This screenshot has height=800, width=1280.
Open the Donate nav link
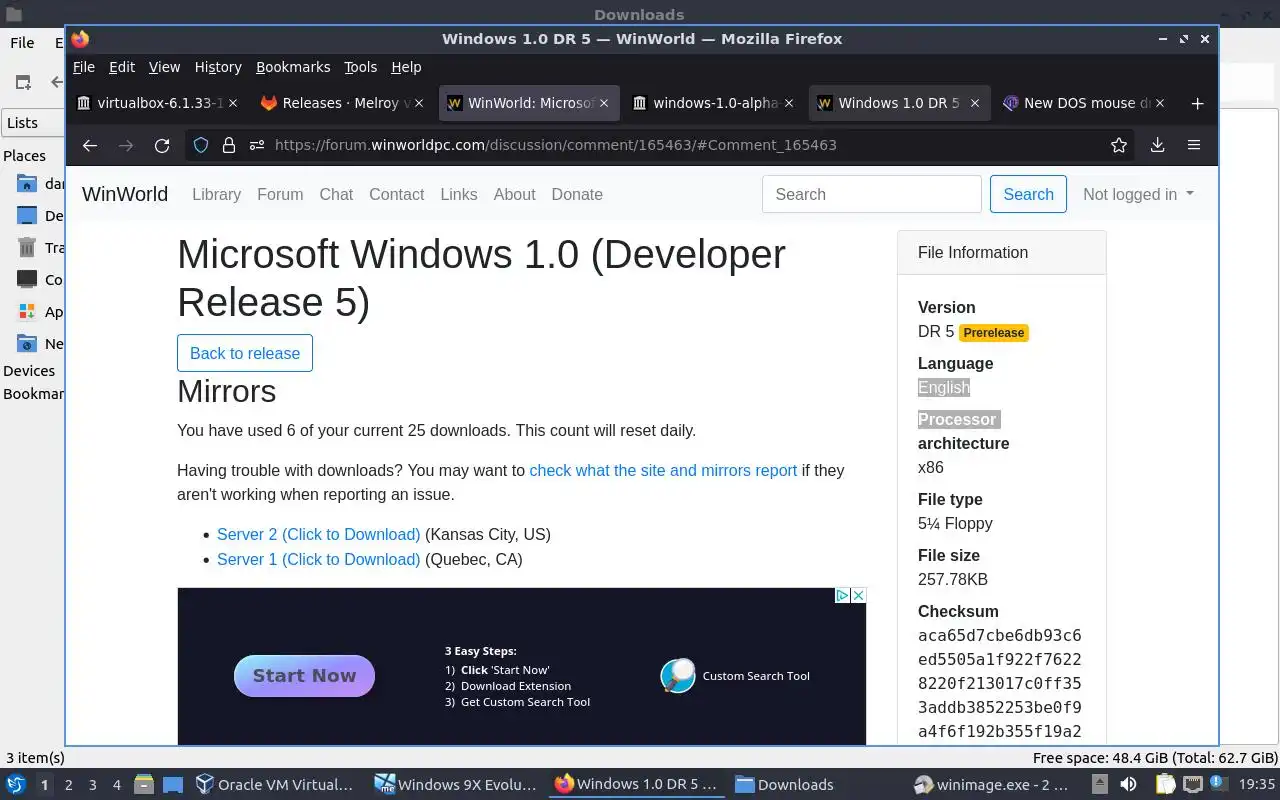(x=577, y=194)
